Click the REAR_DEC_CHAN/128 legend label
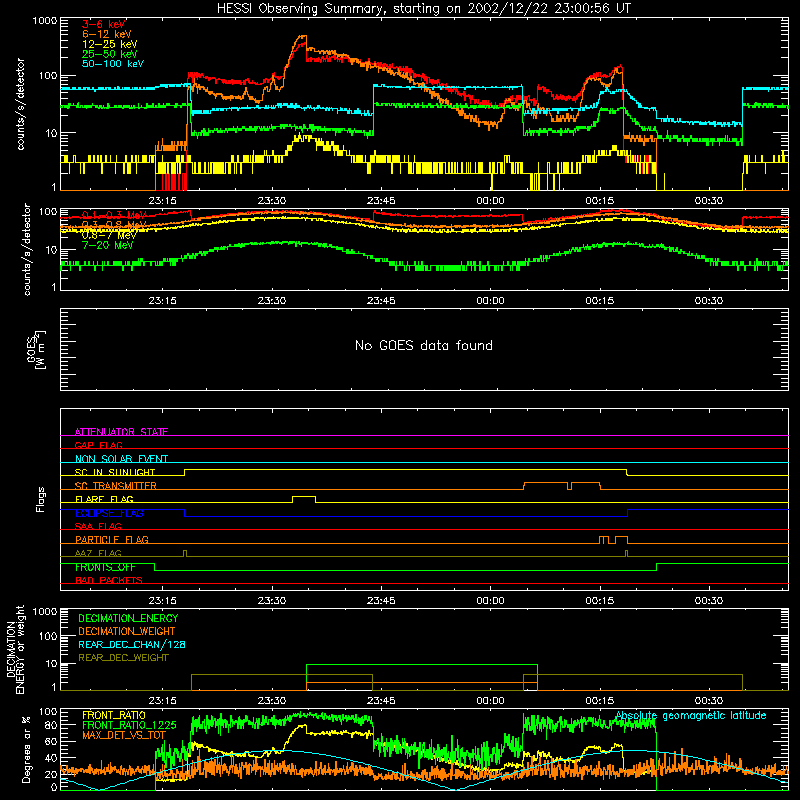 click(132, 644)
